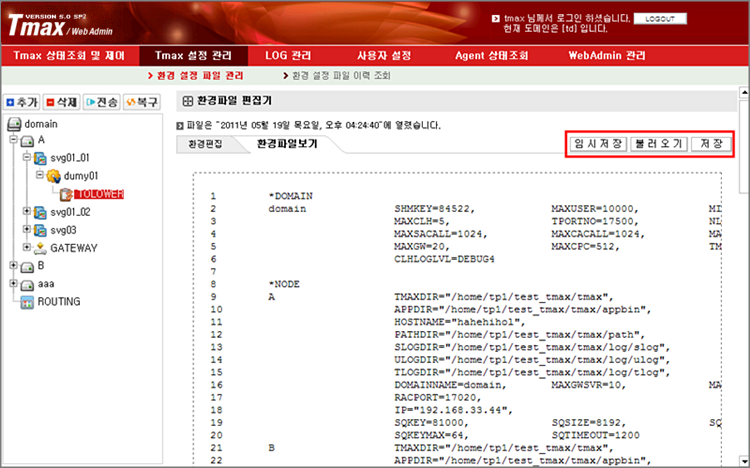Click the svg03 server group icon
750x468 pixels.
40,231
